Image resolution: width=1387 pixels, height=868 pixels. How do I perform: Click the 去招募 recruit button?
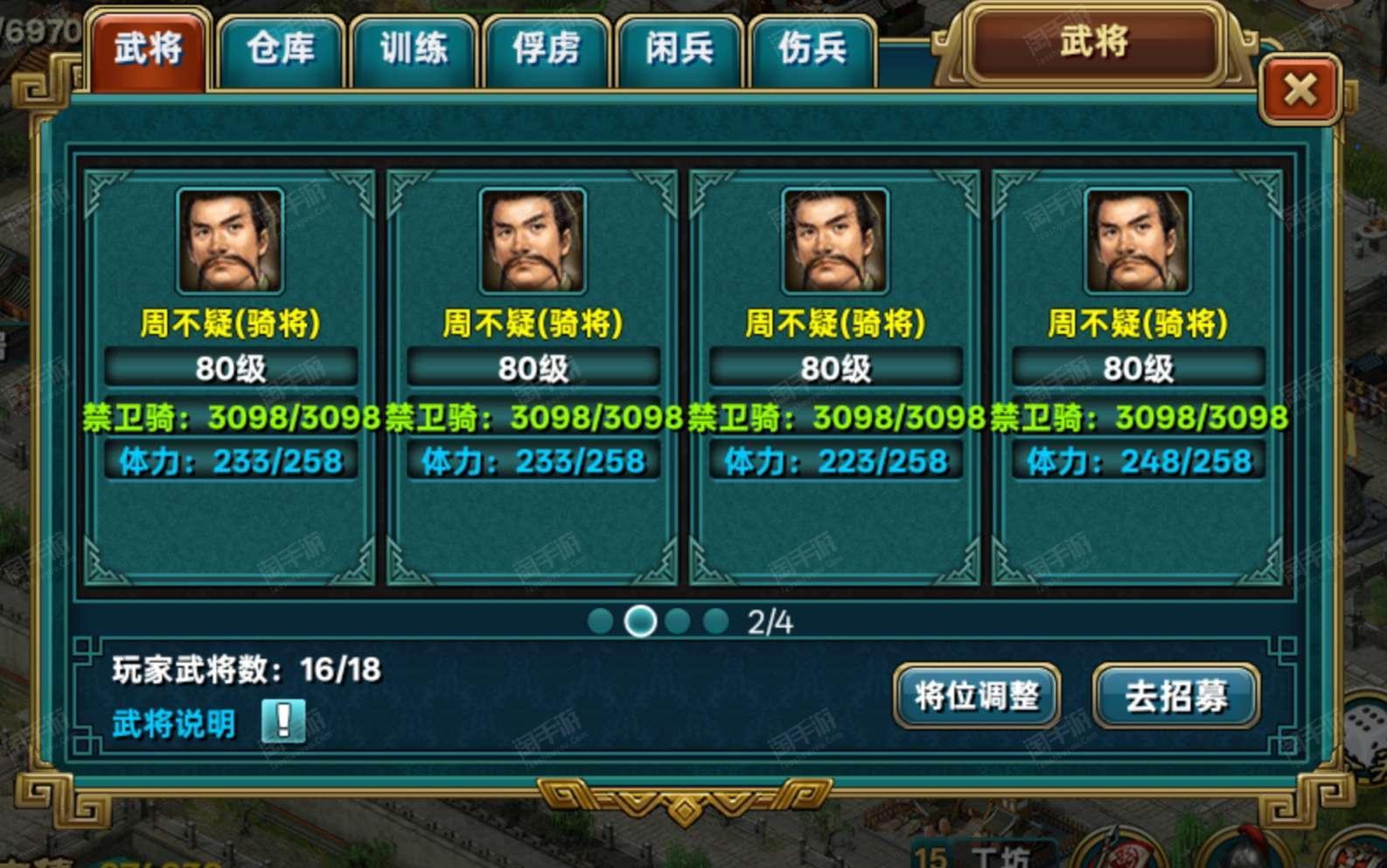click(x=1176, y=696)
